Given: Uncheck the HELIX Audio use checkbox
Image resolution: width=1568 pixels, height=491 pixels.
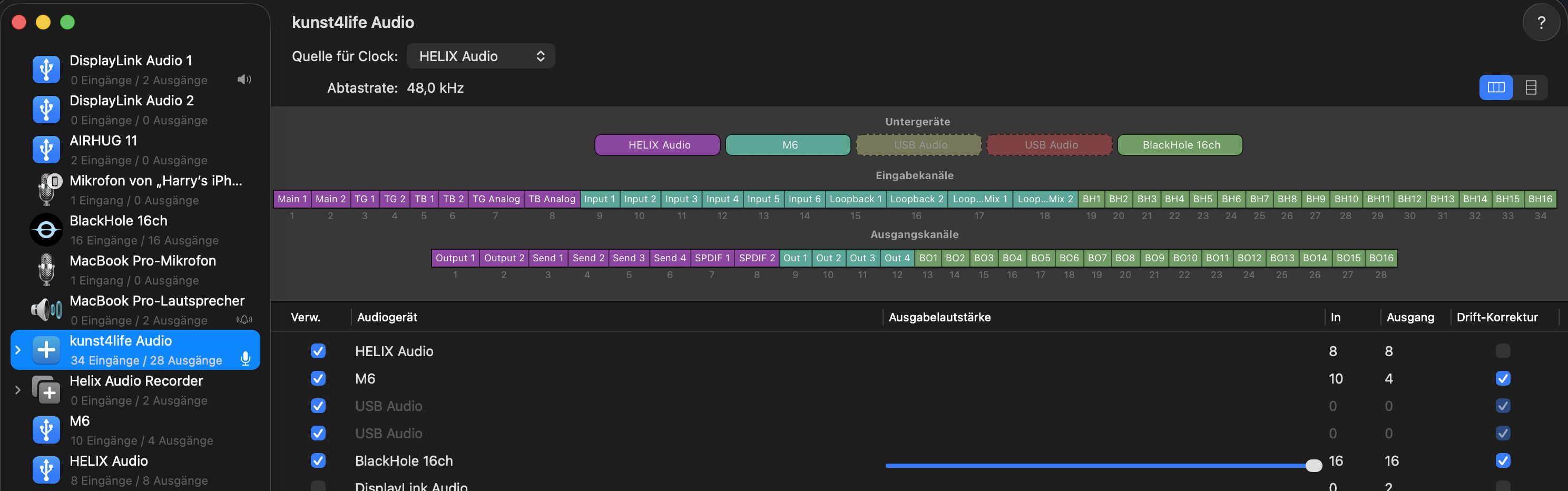Looking at the screenshot, I should 318,351.
